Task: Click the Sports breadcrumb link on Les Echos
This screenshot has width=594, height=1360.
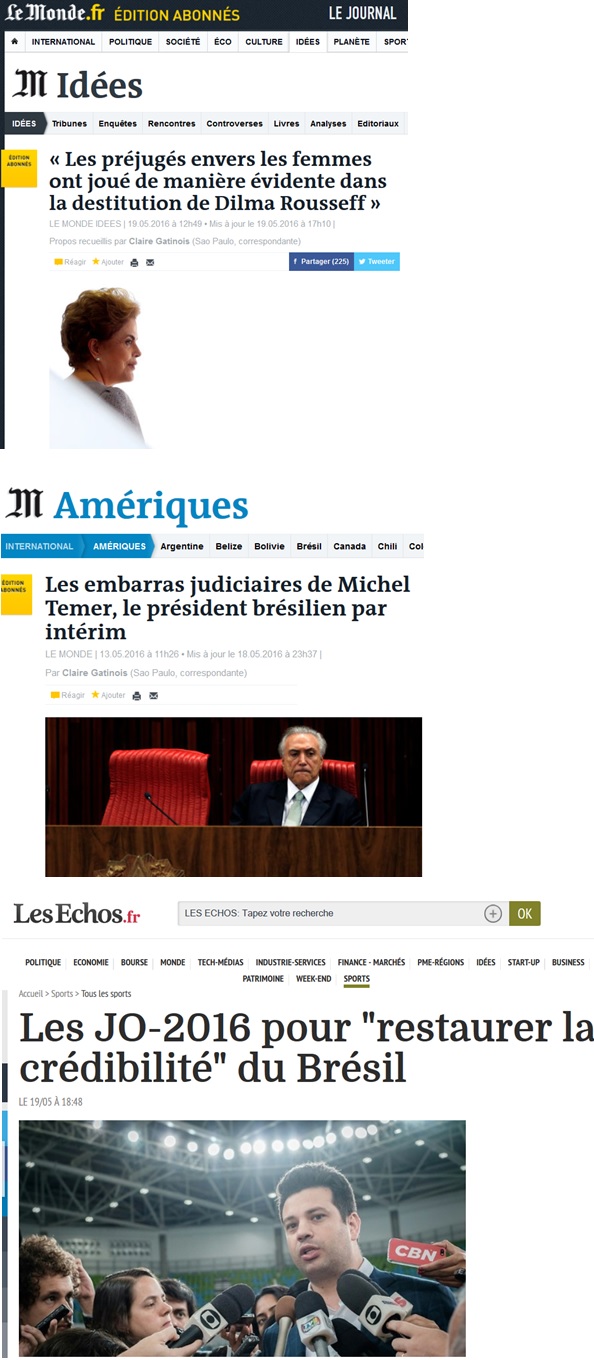Action: [x=62, y=994]
